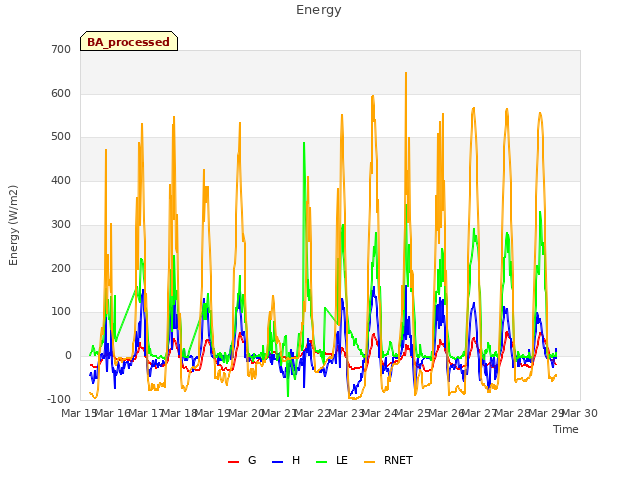Viewport: 640px width, 480px height.
Task: Click the Mar 24 x-axis label
Action: tap(380, 413)
